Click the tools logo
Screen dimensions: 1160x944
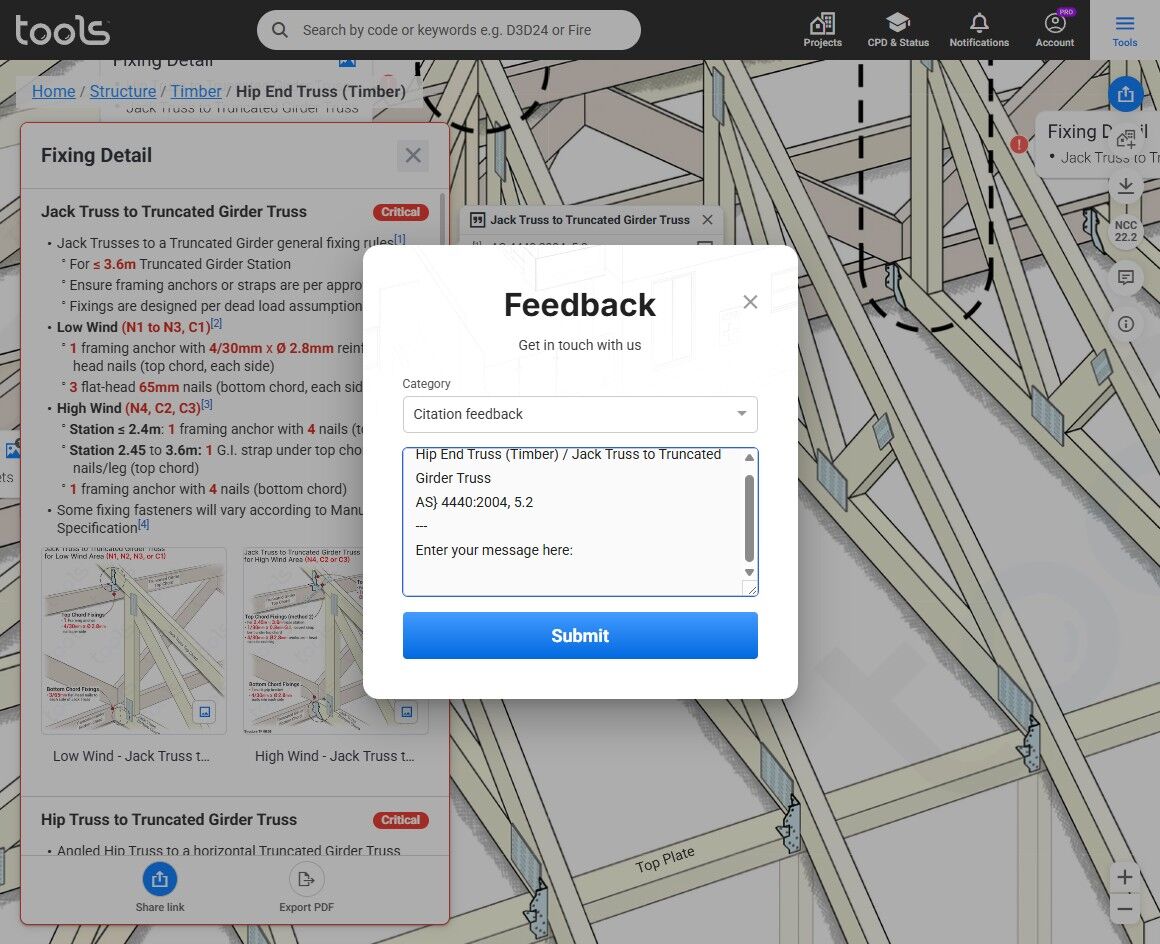62,30
